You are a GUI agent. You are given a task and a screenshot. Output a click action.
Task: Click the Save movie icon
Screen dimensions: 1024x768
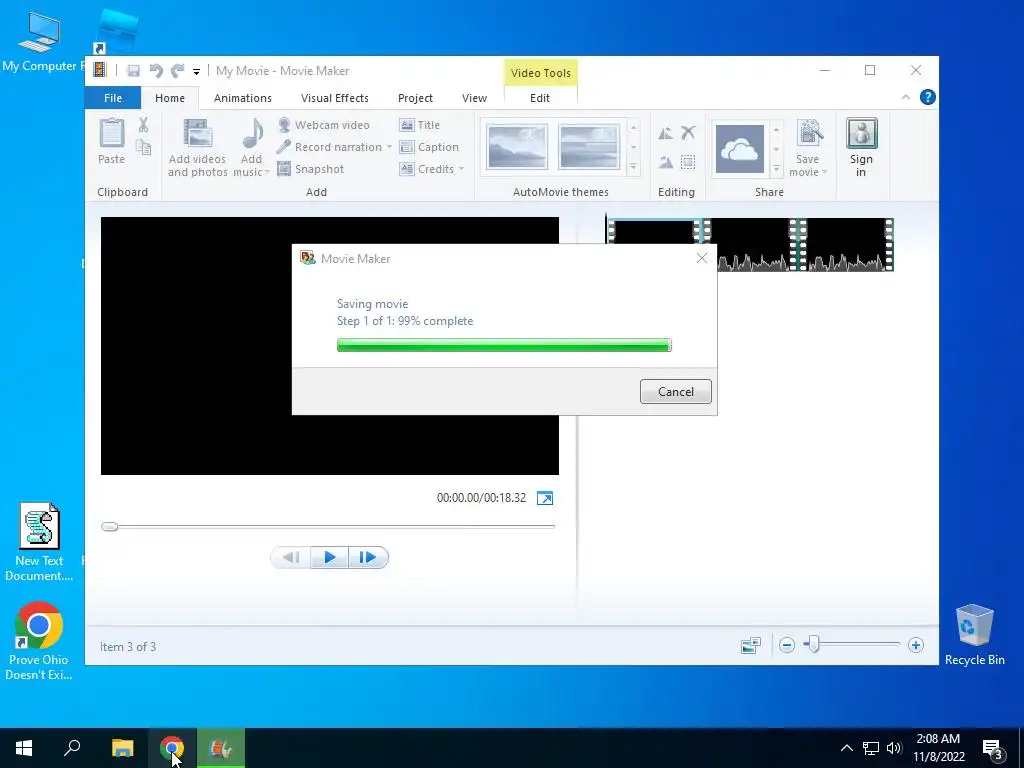pos(808,135)
